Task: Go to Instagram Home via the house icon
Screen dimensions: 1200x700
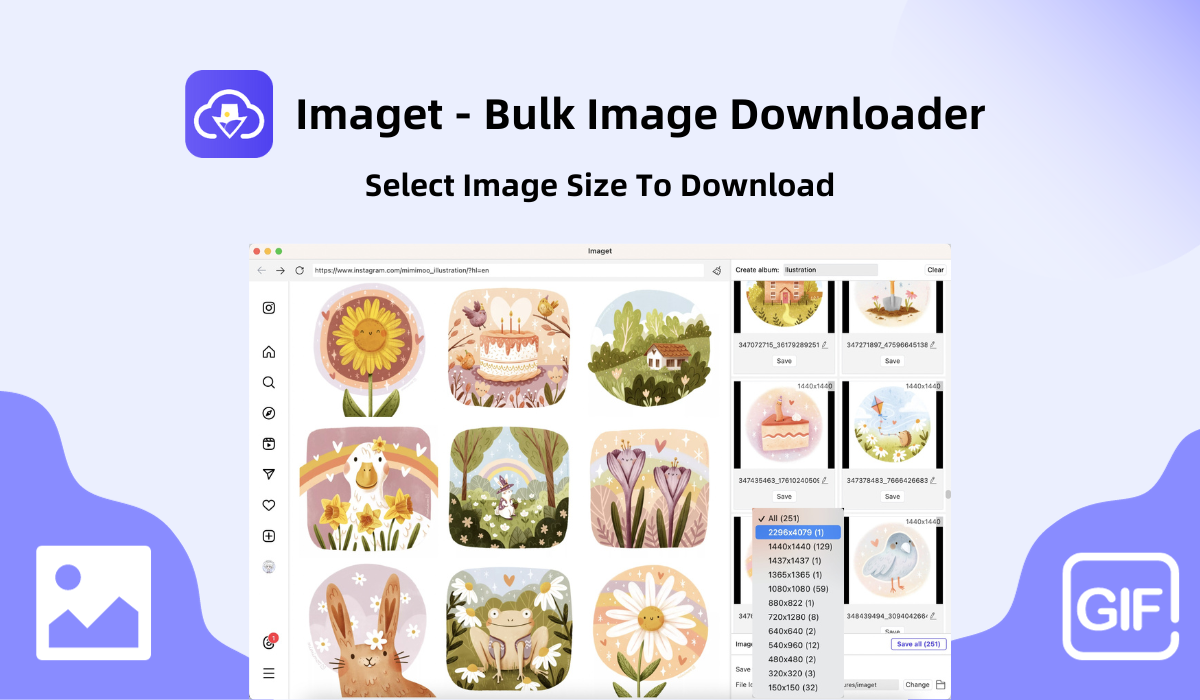Action: (269, 352)
